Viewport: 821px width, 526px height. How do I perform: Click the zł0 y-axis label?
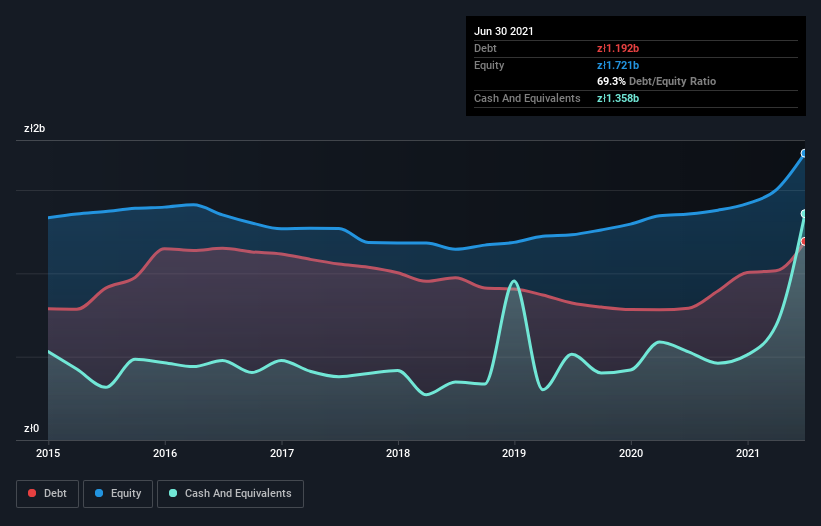(31, 428)
